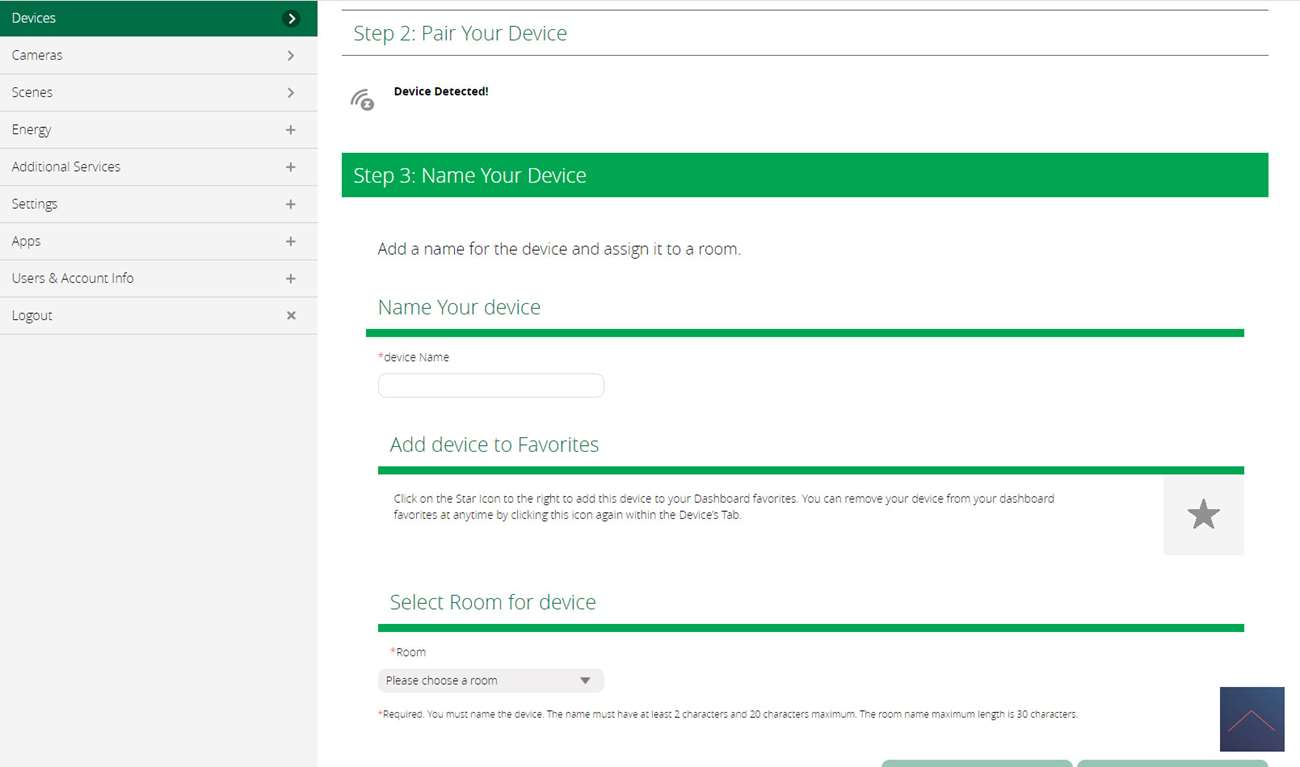1300x767 pixels.
Task: Click the plus icon next to Settings
Action: click(291, 204)
